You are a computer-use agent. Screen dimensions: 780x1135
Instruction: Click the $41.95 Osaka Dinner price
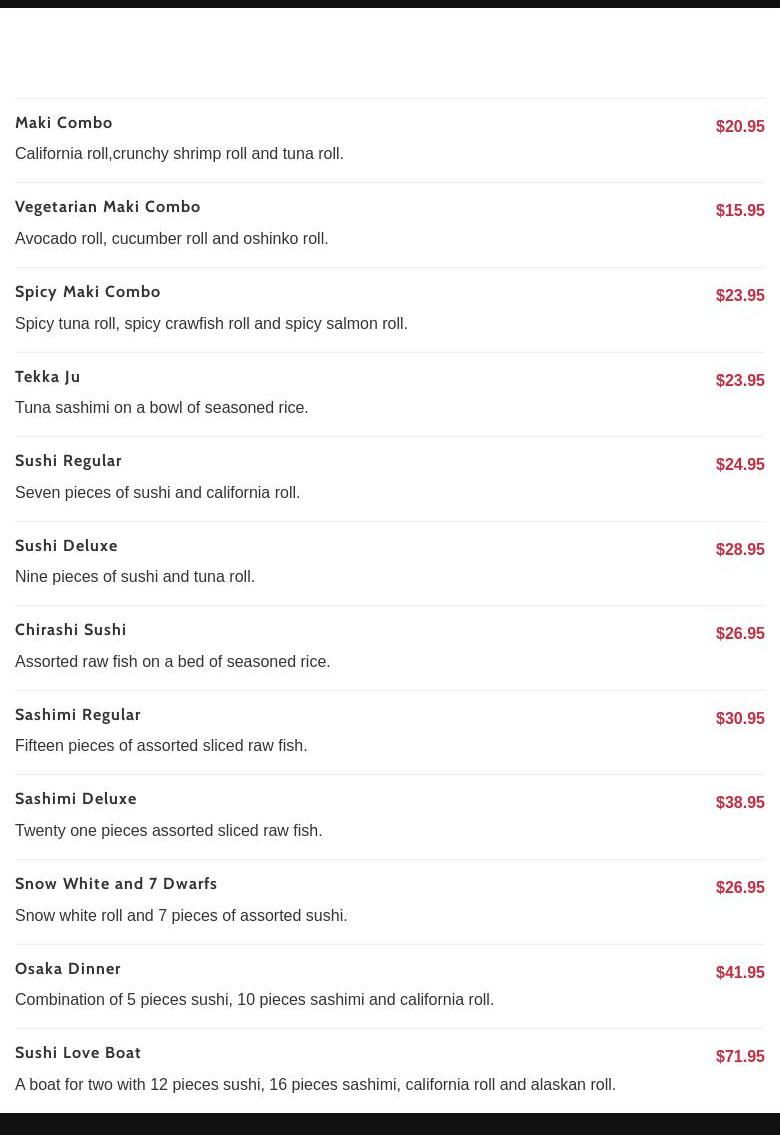point(740,973)
